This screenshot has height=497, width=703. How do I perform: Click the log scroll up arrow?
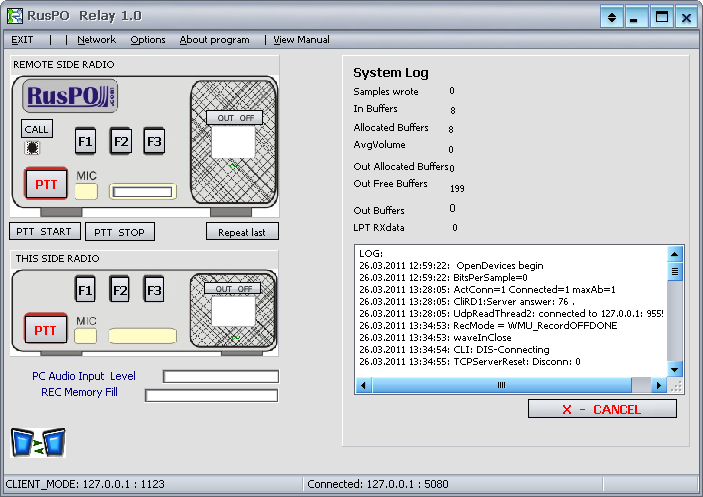pyautogui.click(x=675, y=254)
